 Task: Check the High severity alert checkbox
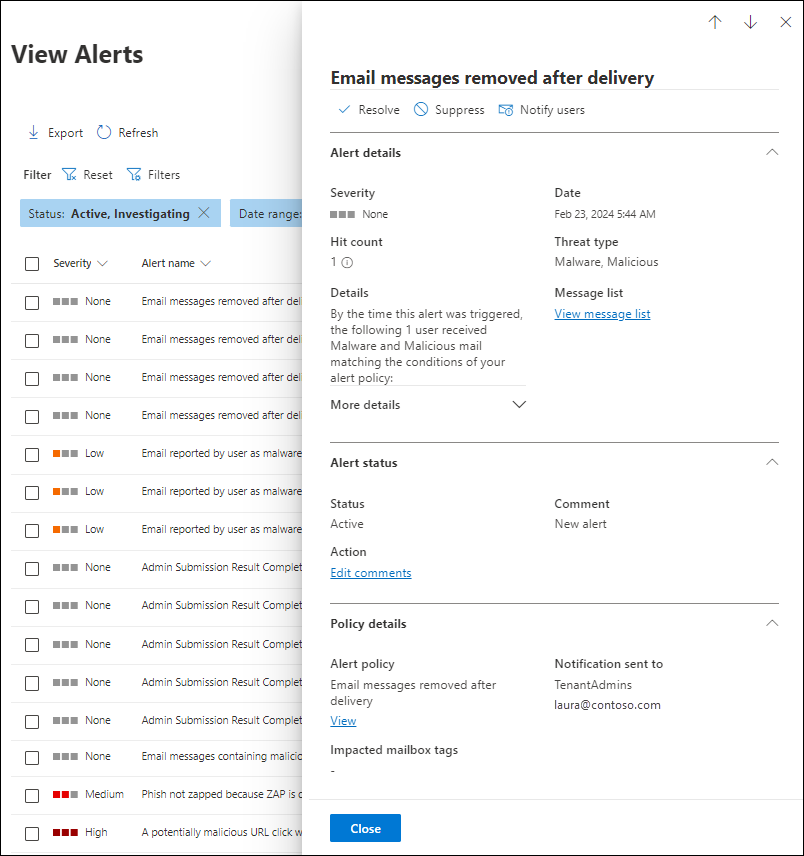(32, 834)
